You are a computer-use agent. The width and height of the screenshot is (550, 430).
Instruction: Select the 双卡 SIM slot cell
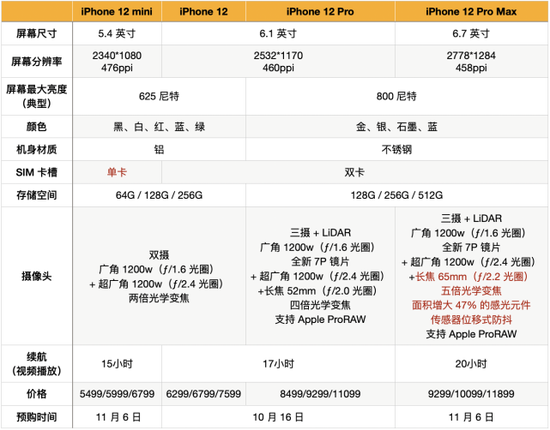[x=355, y=172]
